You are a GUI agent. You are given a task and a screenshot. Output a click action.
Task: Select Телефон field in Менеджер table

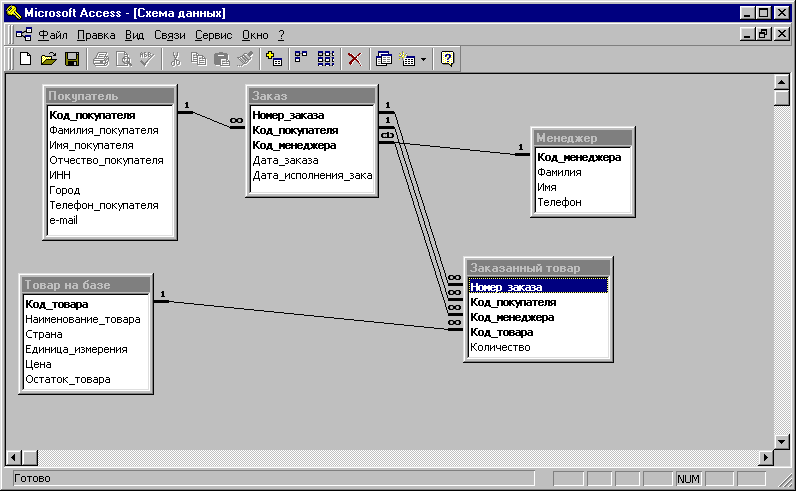click(583, 202)
